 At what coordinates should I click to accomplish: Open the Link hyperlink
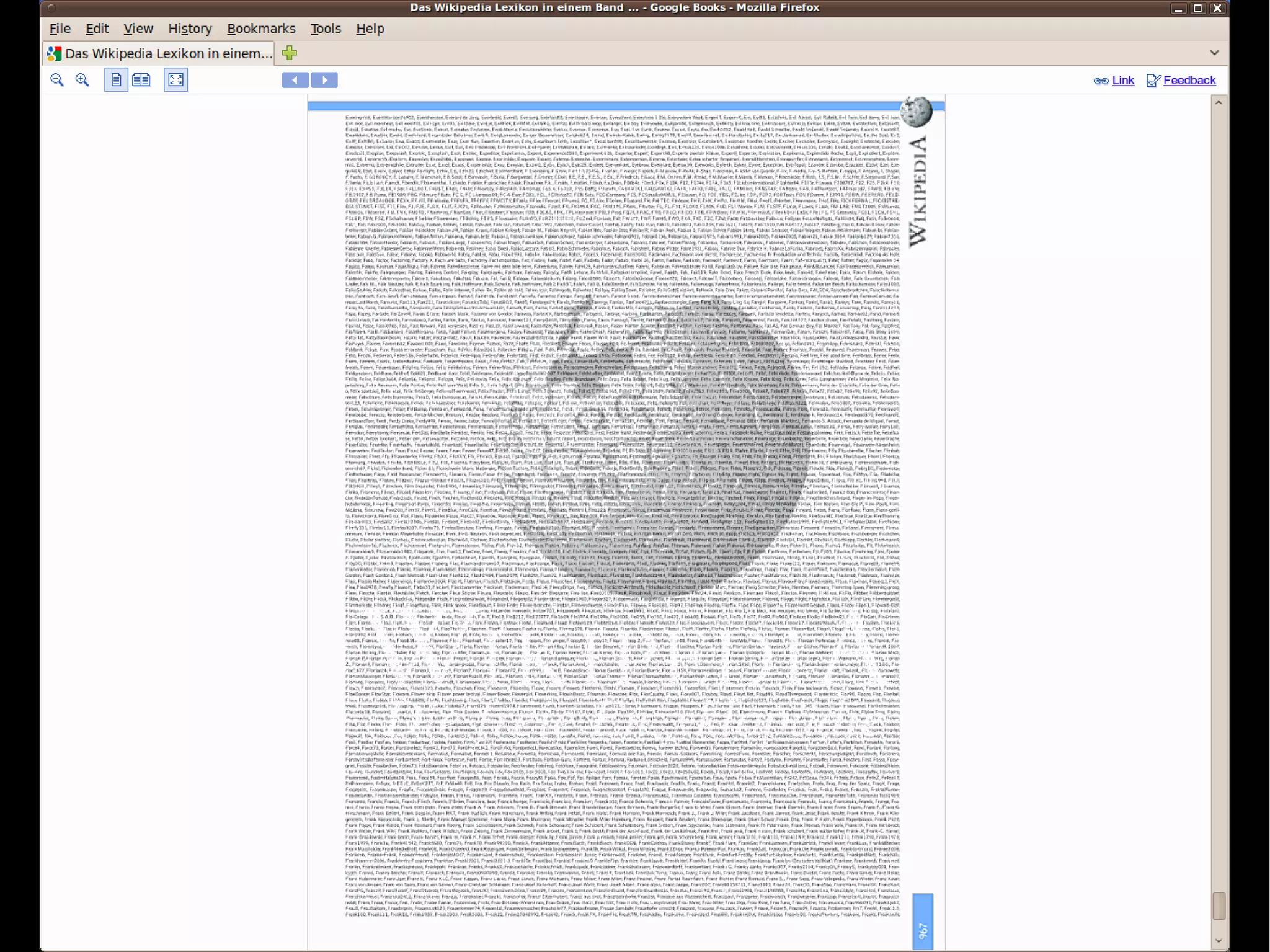[x=1123, y=80]
